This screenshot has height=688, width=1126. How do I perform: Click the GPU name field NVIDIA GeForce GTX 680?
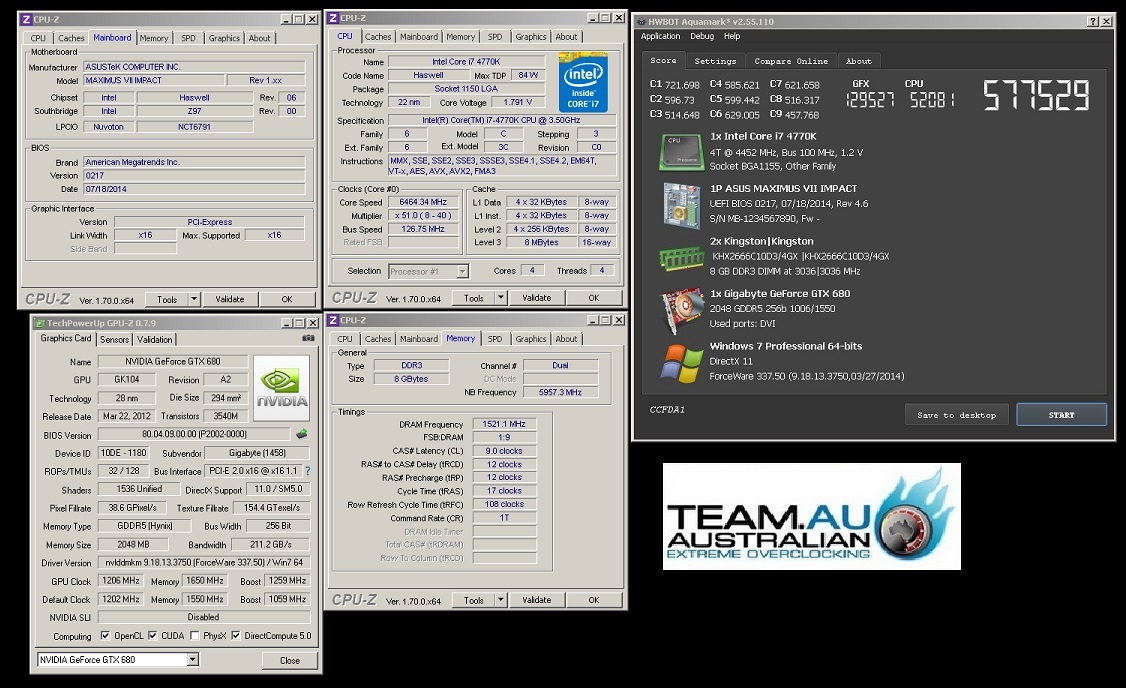(x=172, y=361)
